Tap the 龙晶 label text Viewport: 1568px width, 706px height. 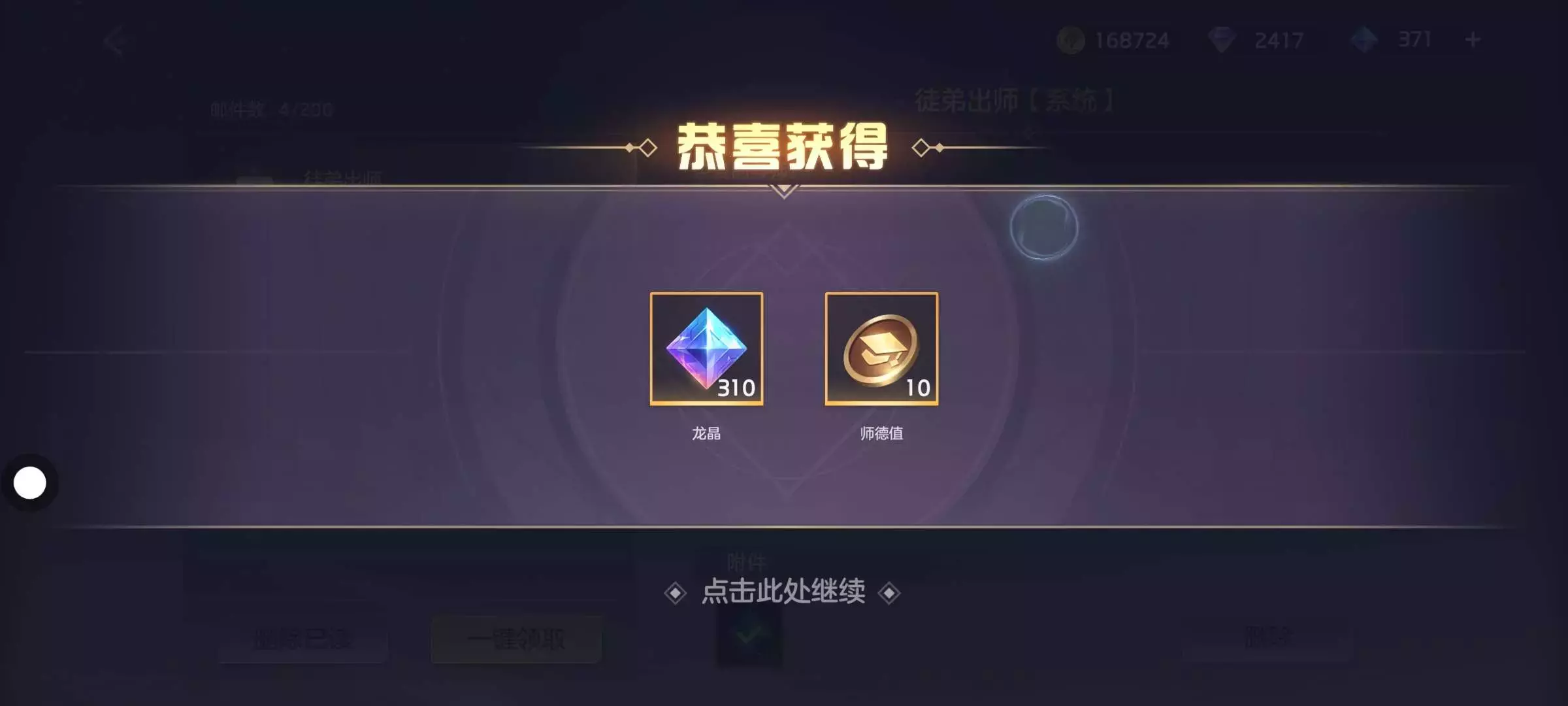[706, 433]
